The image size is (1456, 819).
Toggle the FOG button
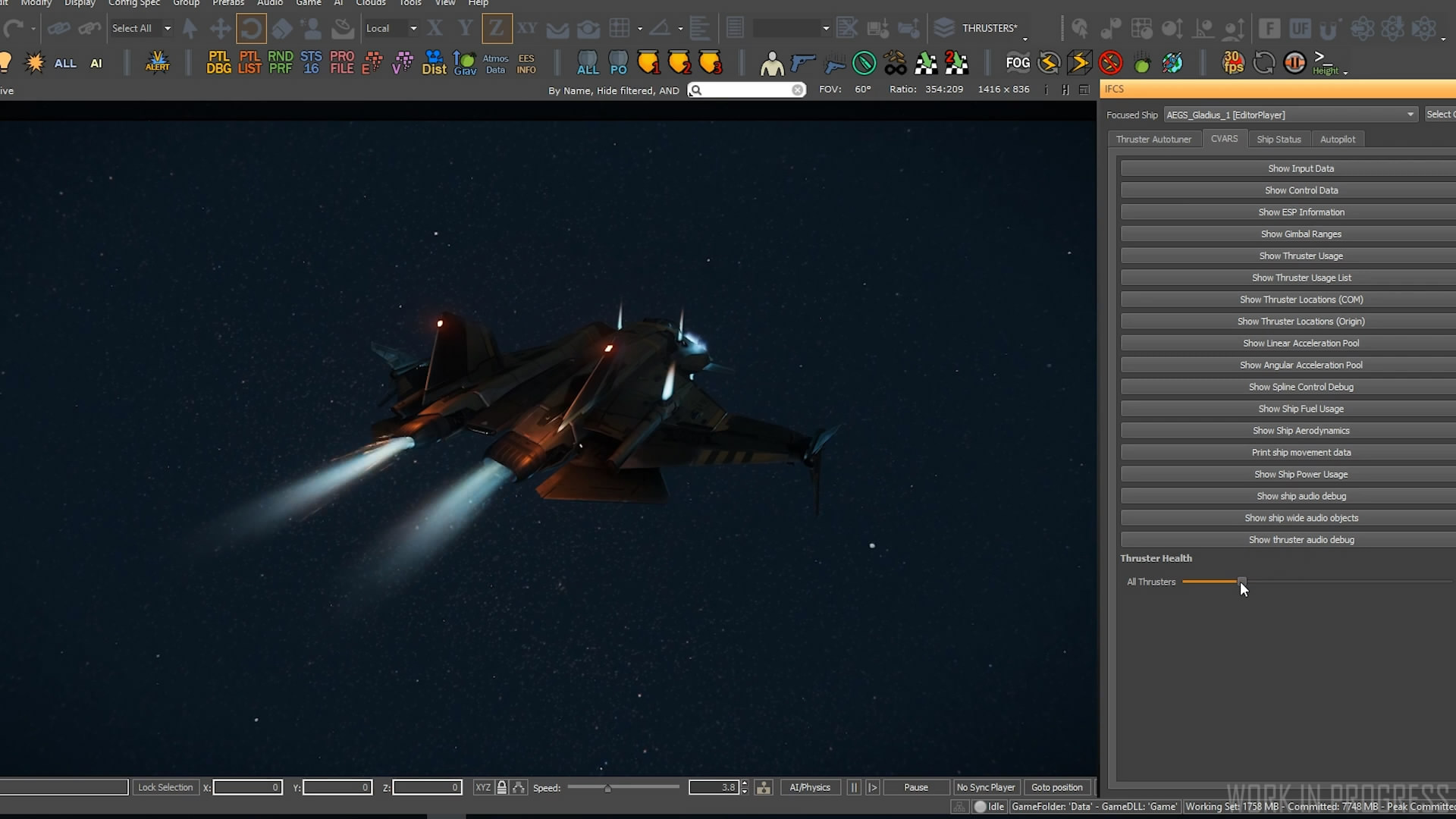[x=1018, y=63]
